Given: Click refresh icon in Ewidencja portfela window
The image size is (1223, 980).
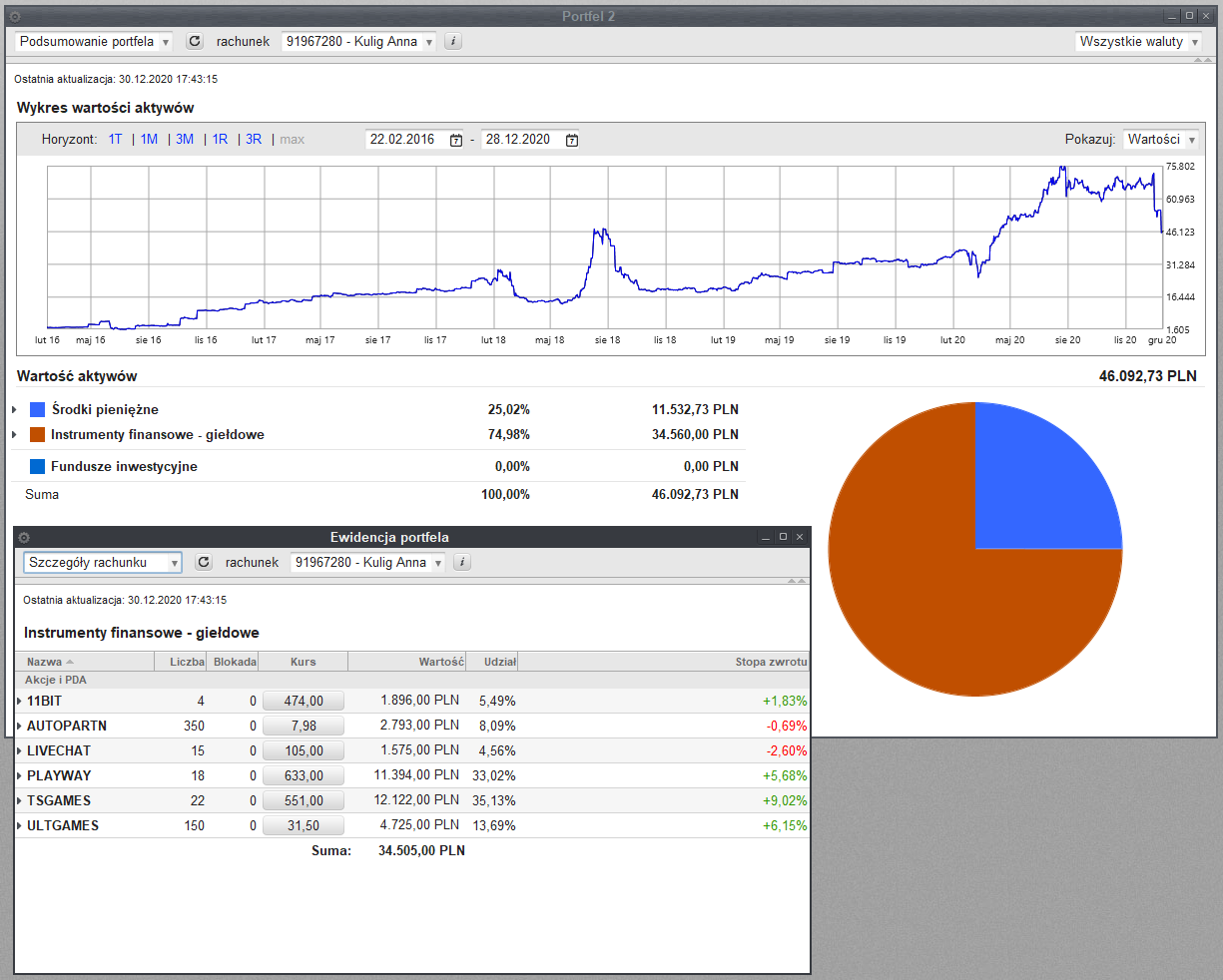Looking at the screenshot, I should click(204, 562).
